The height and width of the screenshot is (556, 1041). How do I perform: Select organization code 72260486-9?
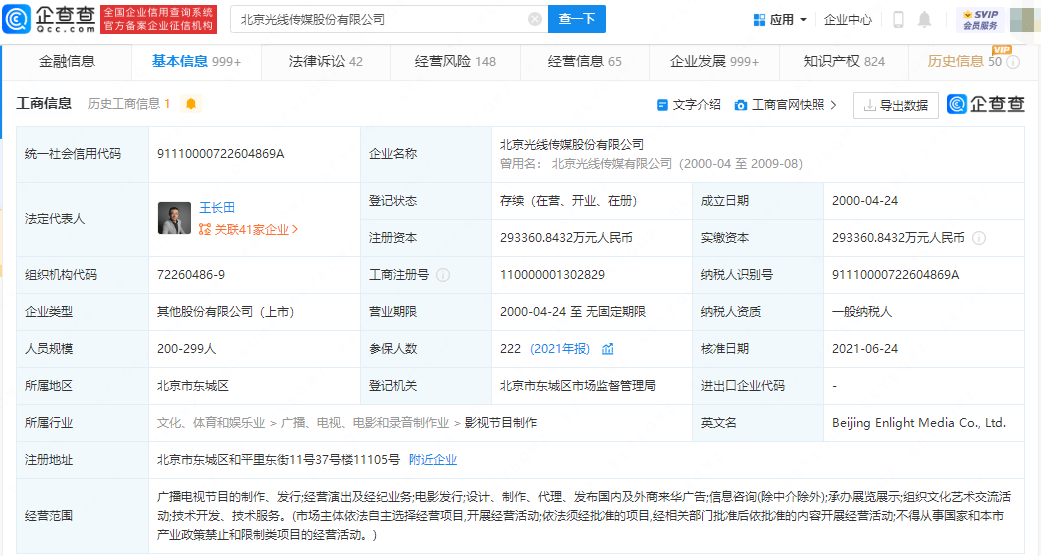tap(191, 275)
